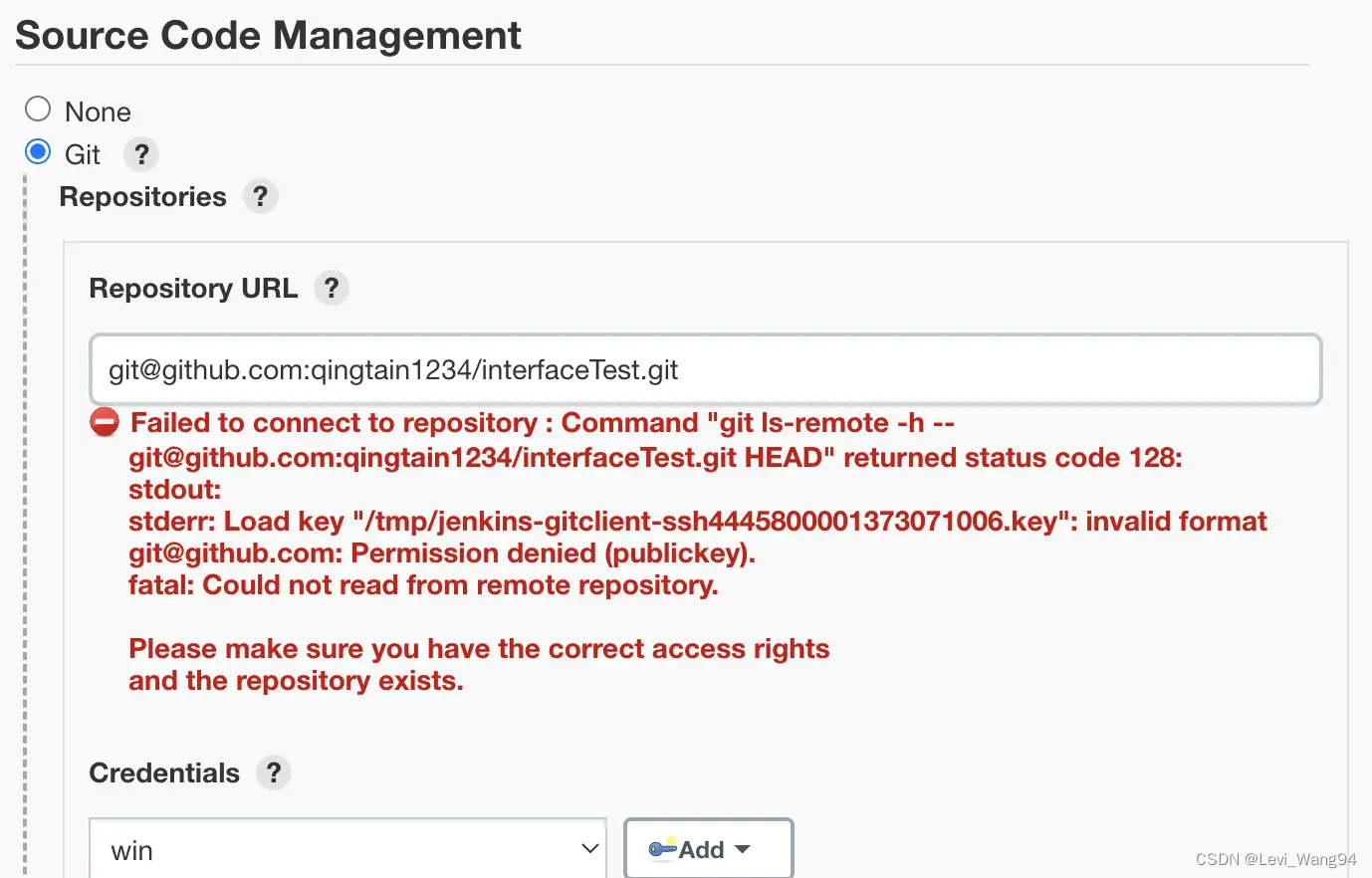This screenshot has height=878, width=1372.
Task: Open the Credentials help icon
Action: (x=274, y=772)
